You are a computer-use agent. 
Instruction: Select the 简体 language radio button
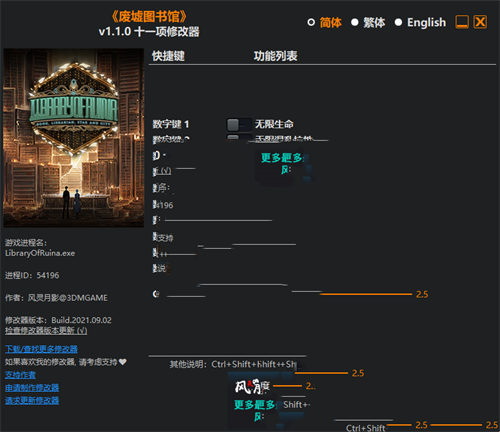tap(311, 22)
